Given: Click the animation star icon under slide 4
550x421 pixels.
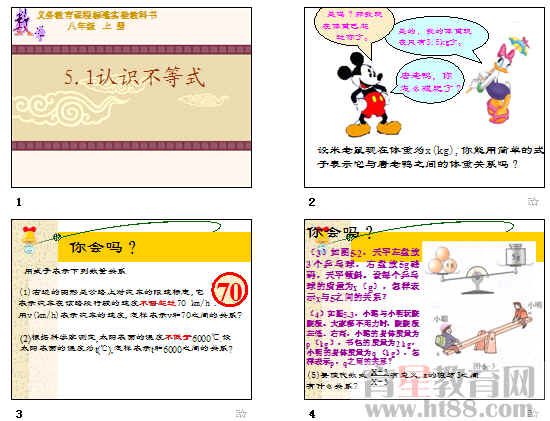Looking at the screenshot, I should click(x=534, y=413).
